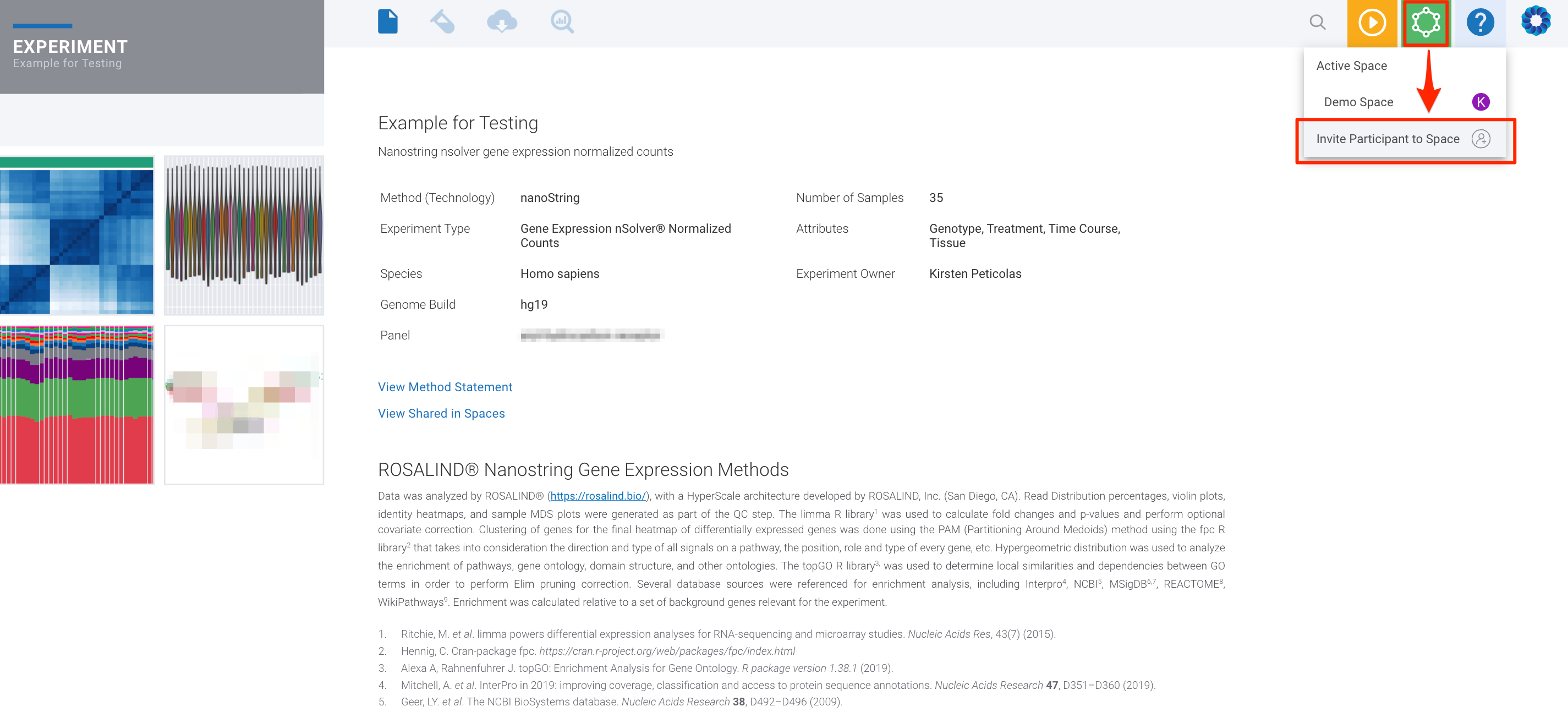Viewport: 1568px width, 712px height.
Task: Follow the rosalind.bio hyperlink
Action: click(597, 496)
